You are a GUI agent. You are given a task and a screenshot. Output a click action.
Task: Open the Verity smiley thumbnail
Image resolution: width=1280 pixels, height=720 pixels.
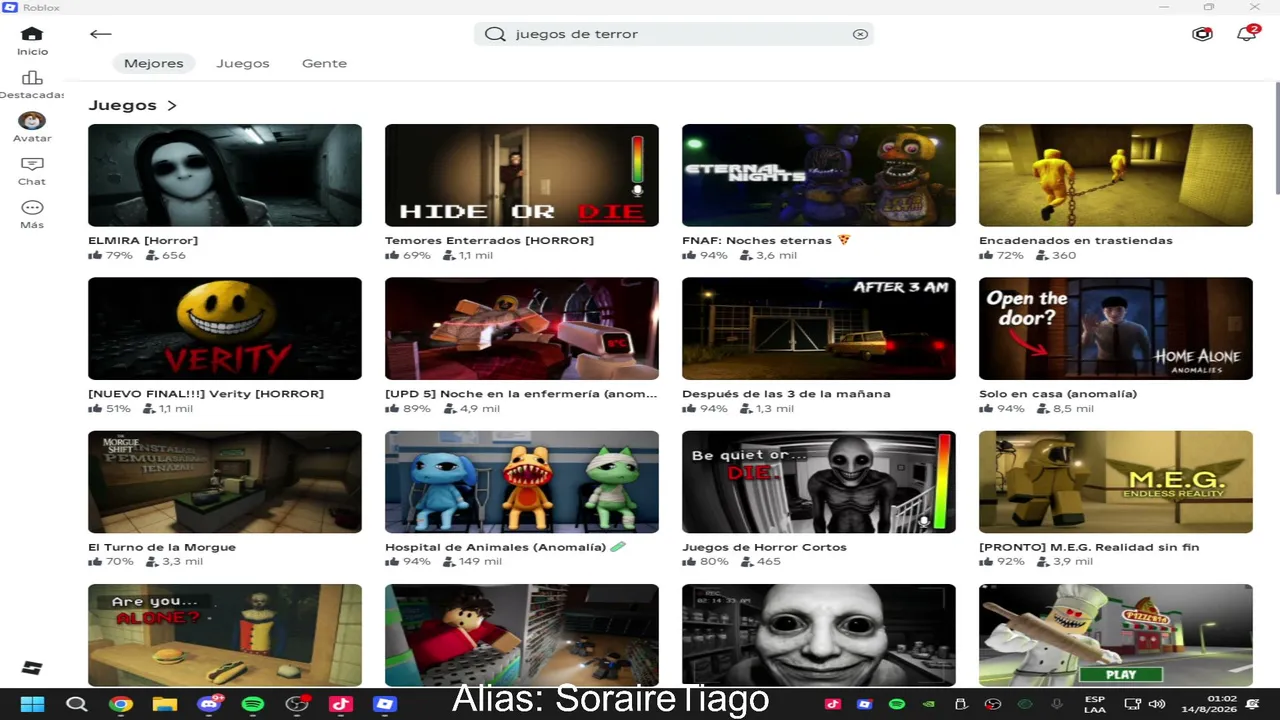tap(225, 328)
